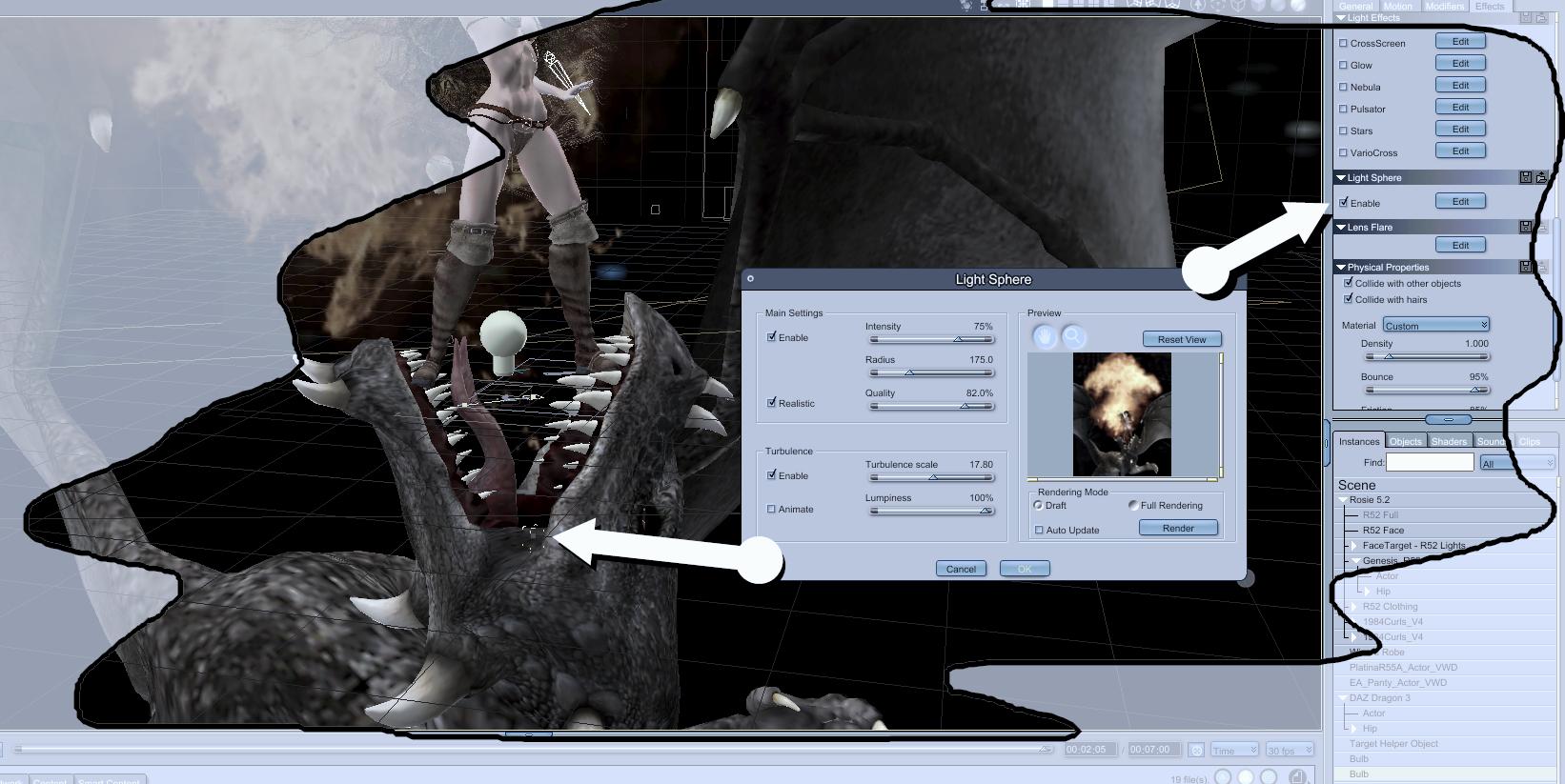Check the Animate turbulence option
The height and width of the screenshot is (784, 1565).
pos(772,509)
